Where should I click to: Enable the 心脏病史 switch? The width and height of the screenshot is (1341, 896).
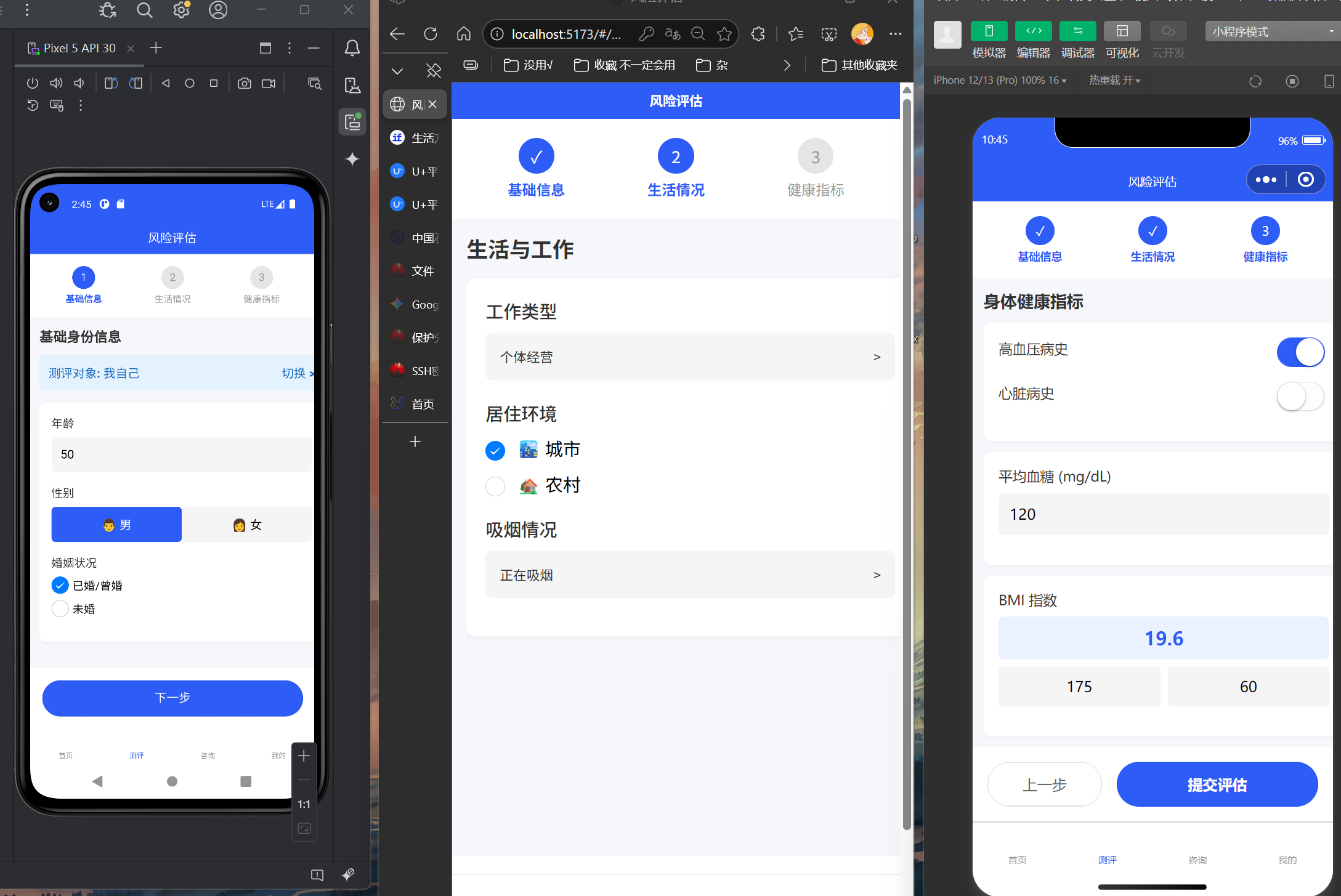tap(1300, 397)
